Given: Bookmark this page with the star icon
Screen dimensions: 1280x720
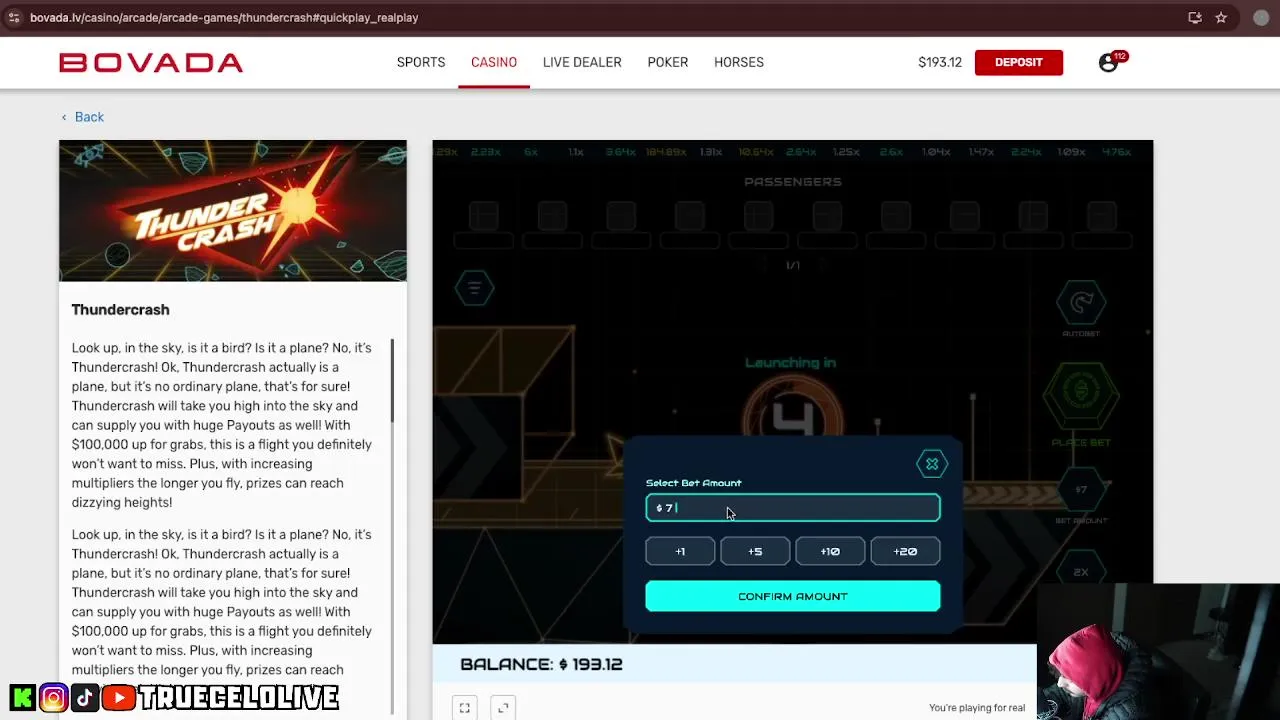Looking at the screenshot, I should point(1221,17).
